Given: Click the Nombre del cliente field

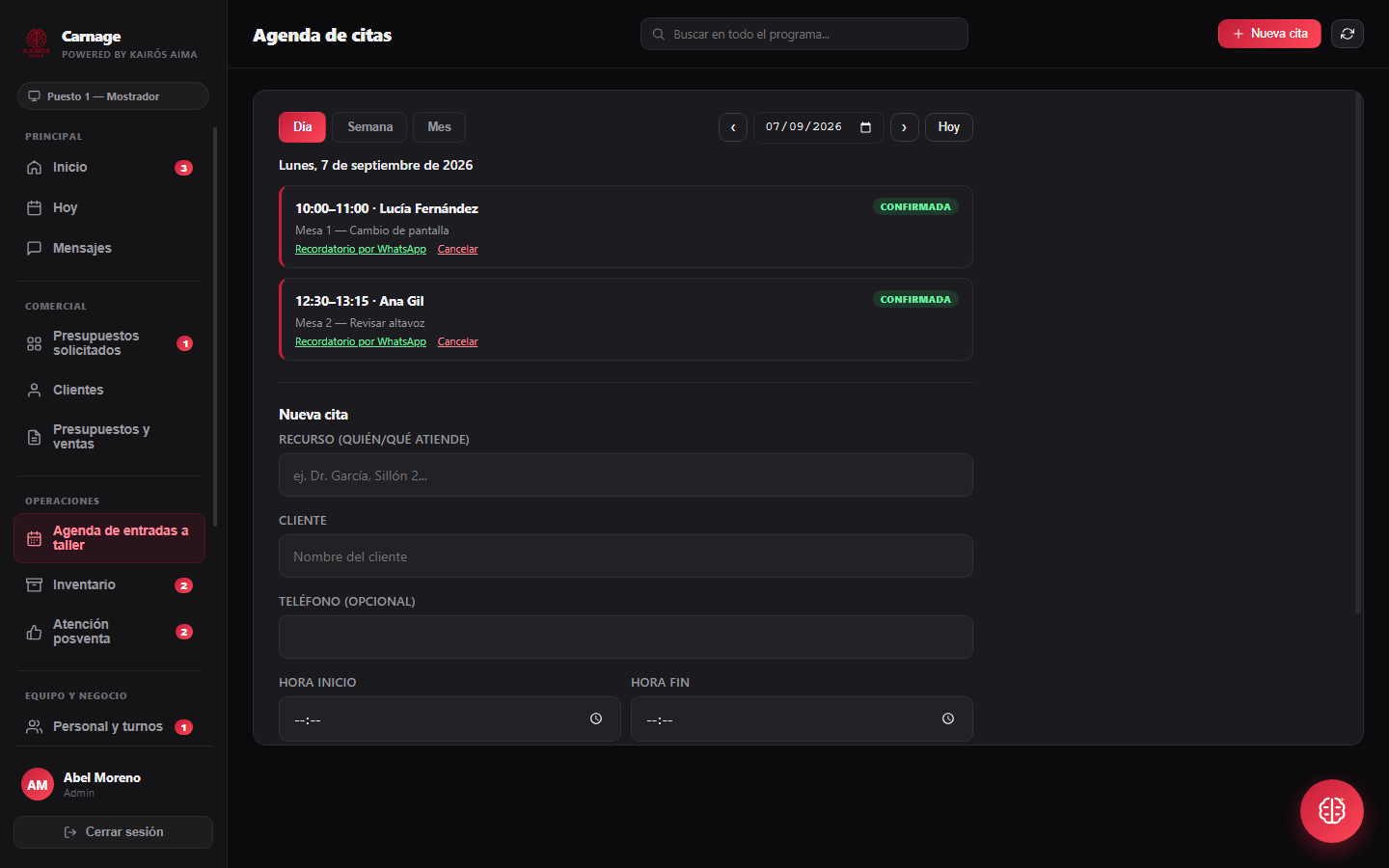Looking at the screenshot, I should click(x=626, y=556).
